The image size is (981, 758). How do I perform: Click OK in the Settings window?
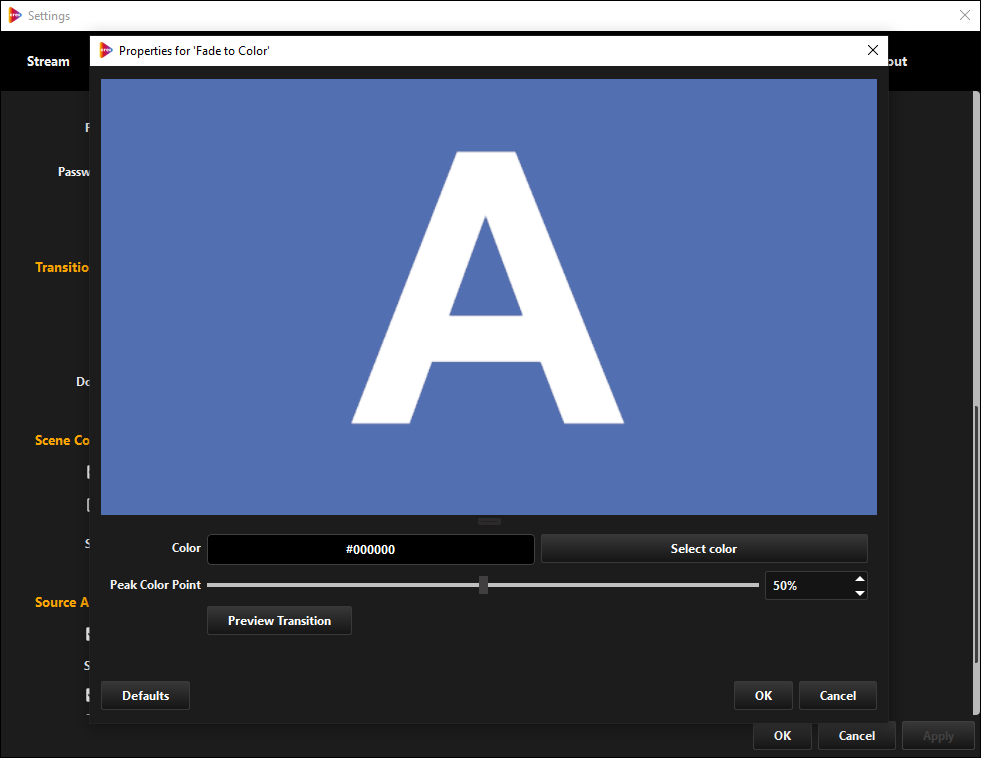click(782, 735)
